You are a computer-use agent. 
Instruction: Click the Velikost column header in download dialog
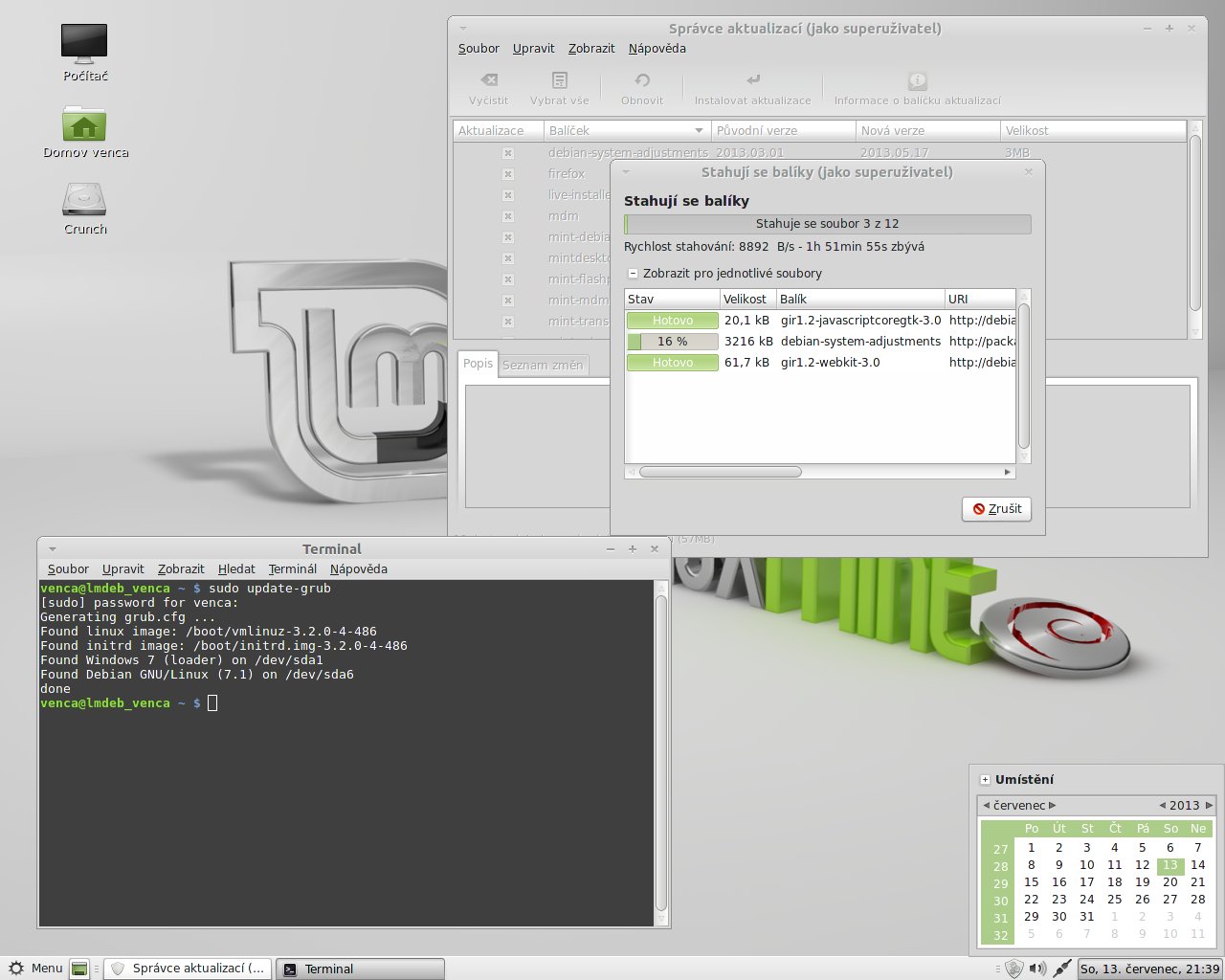[x=747, y=299]
